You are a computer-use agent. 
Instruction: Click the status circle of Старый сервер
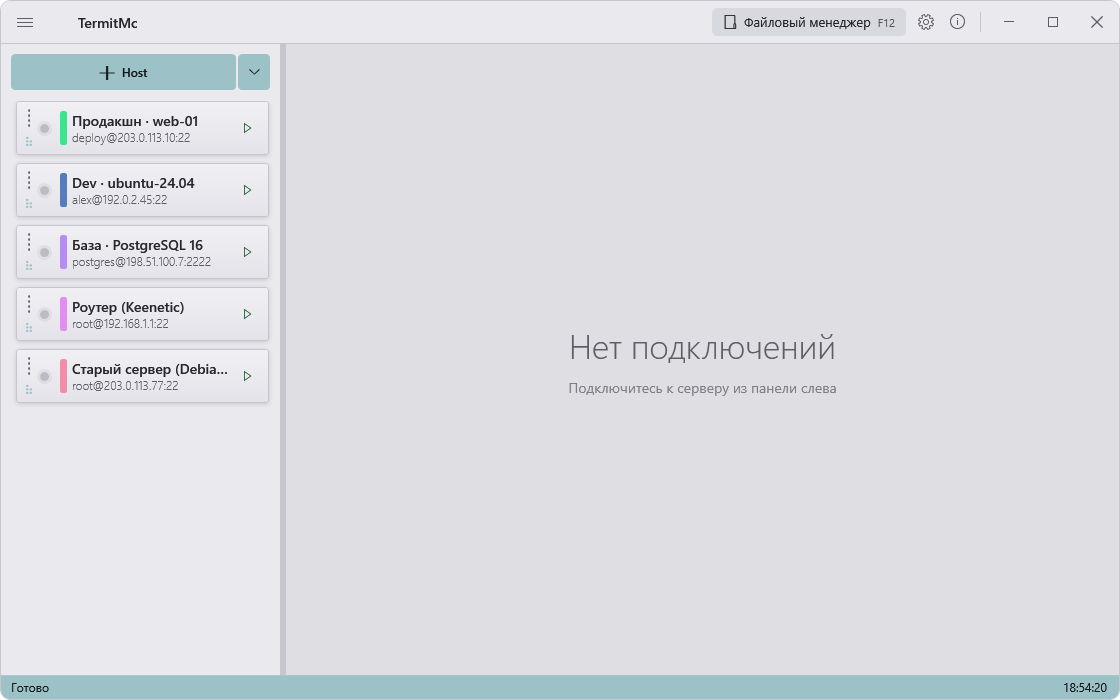pos(44,376)
